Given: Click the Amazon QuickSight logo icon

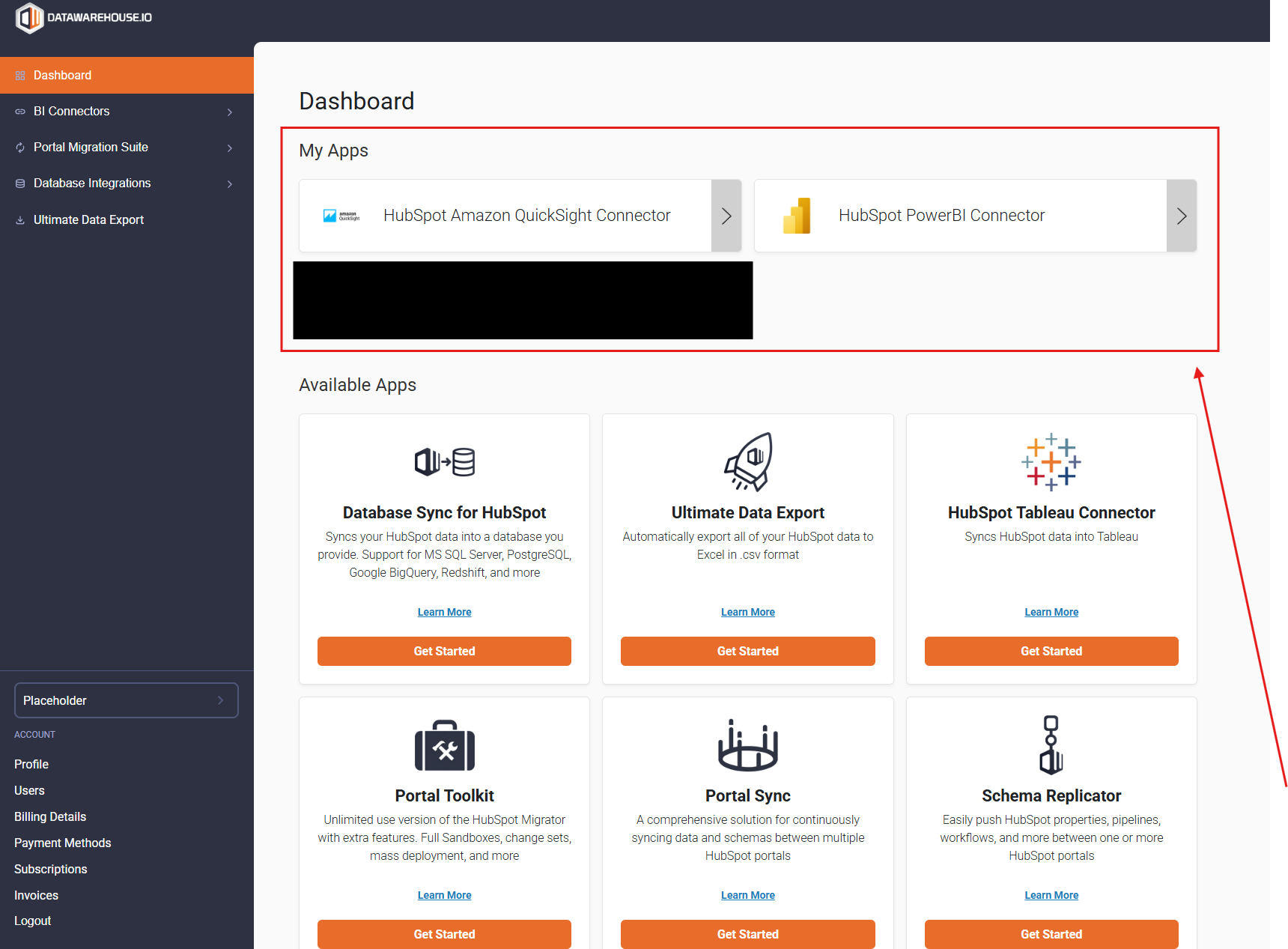Looking at the screenshot, I should (341, 216).
